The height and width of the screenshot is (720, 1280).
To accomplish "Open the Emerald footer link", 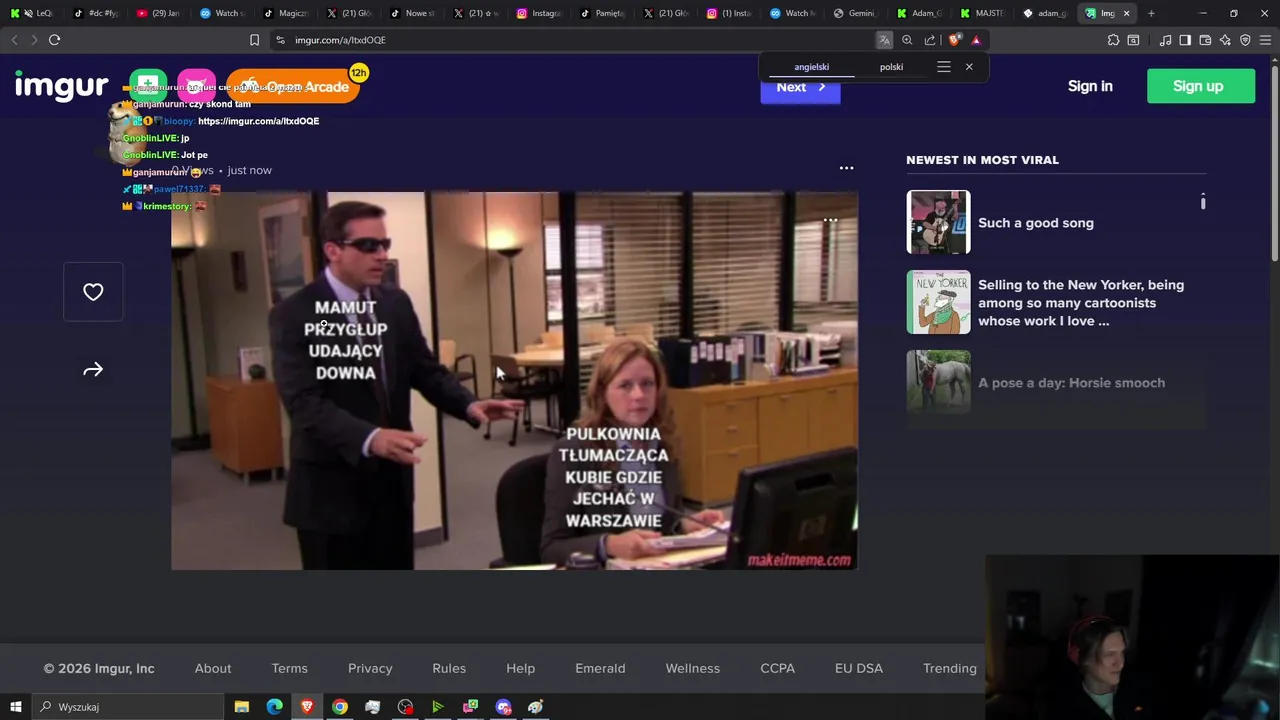I will (600, 668).
